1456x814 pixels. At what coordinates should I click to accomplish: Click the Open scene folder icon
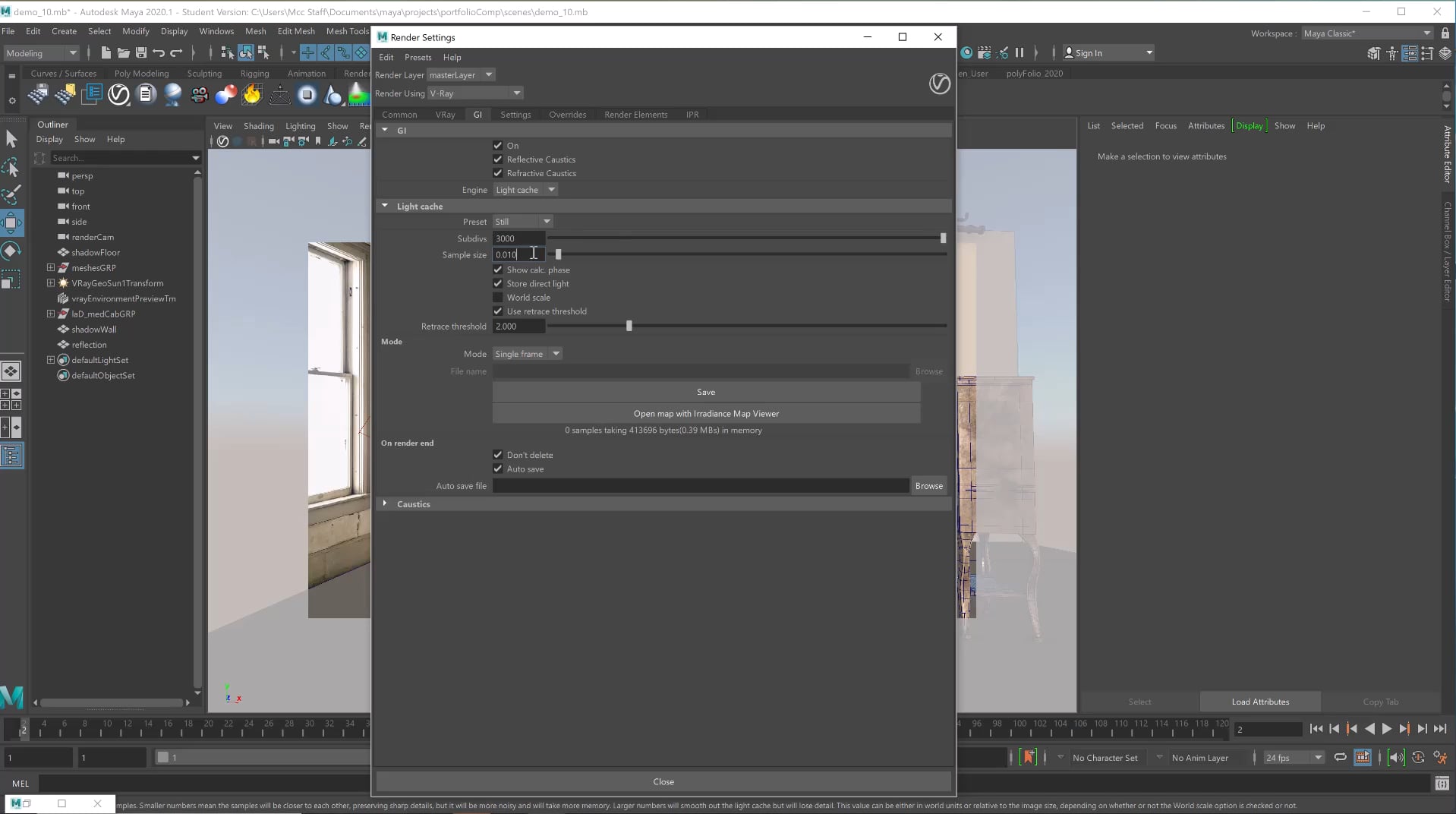pos(123,52)
